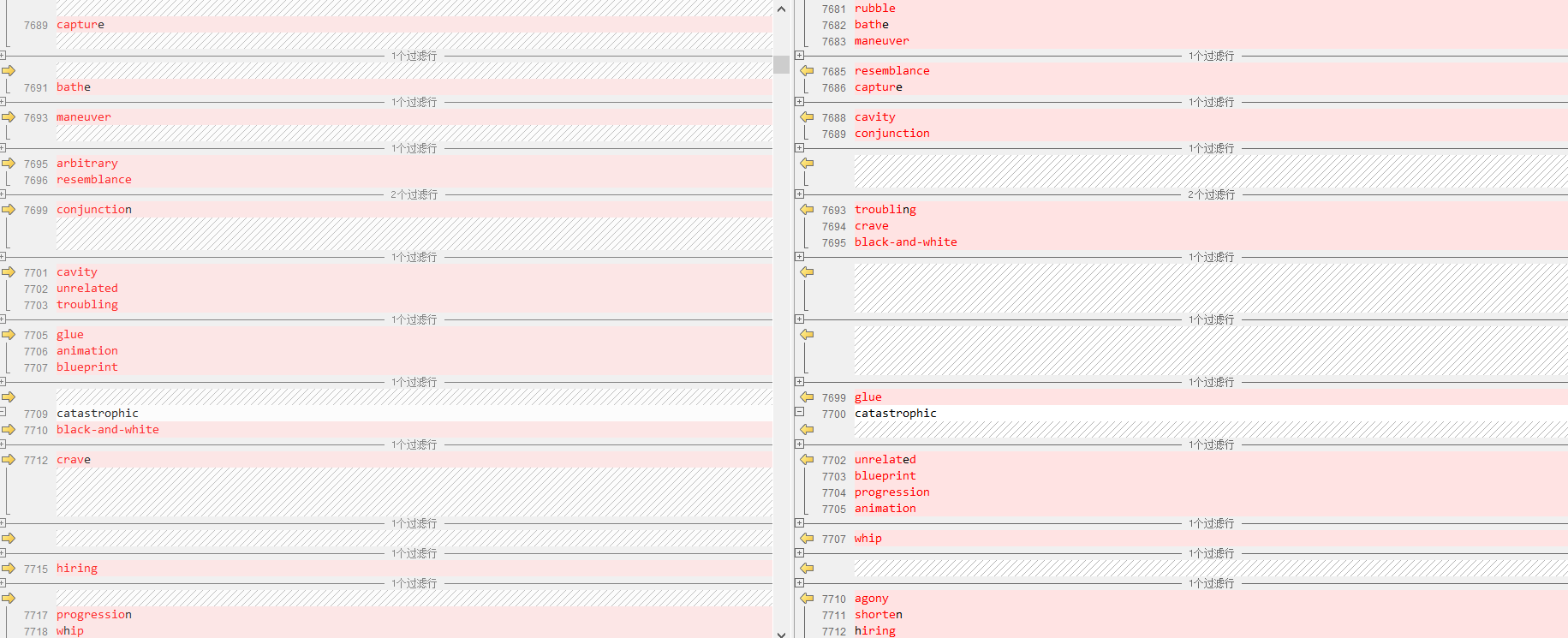Image resolution: width=1568 pixels, height=638 pixels.
Task: Expand filtered line below right 'capture' line 7686
Action: pos(799,102)
